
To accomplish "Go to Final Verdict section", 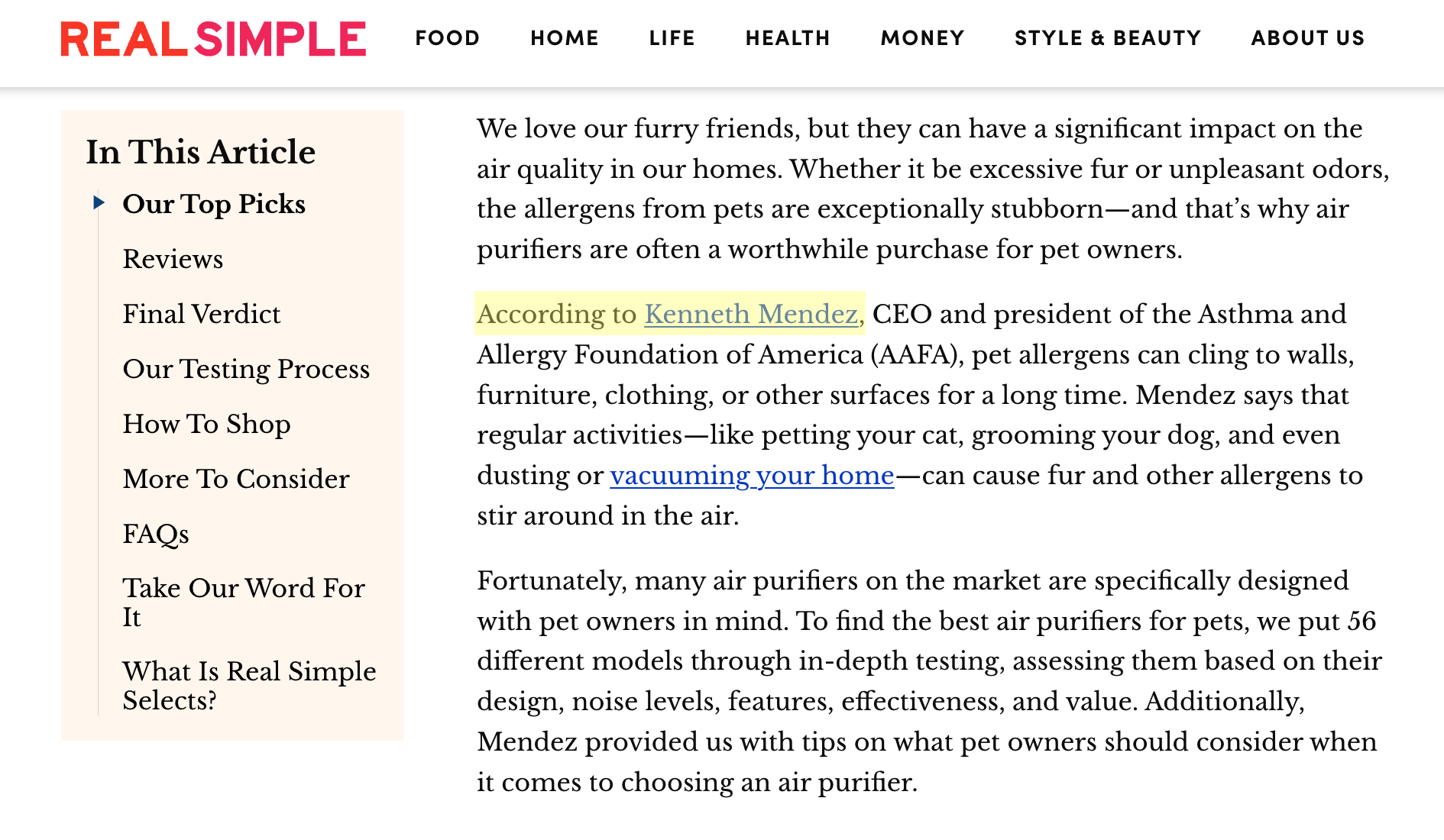I will [x=202, y=314].
